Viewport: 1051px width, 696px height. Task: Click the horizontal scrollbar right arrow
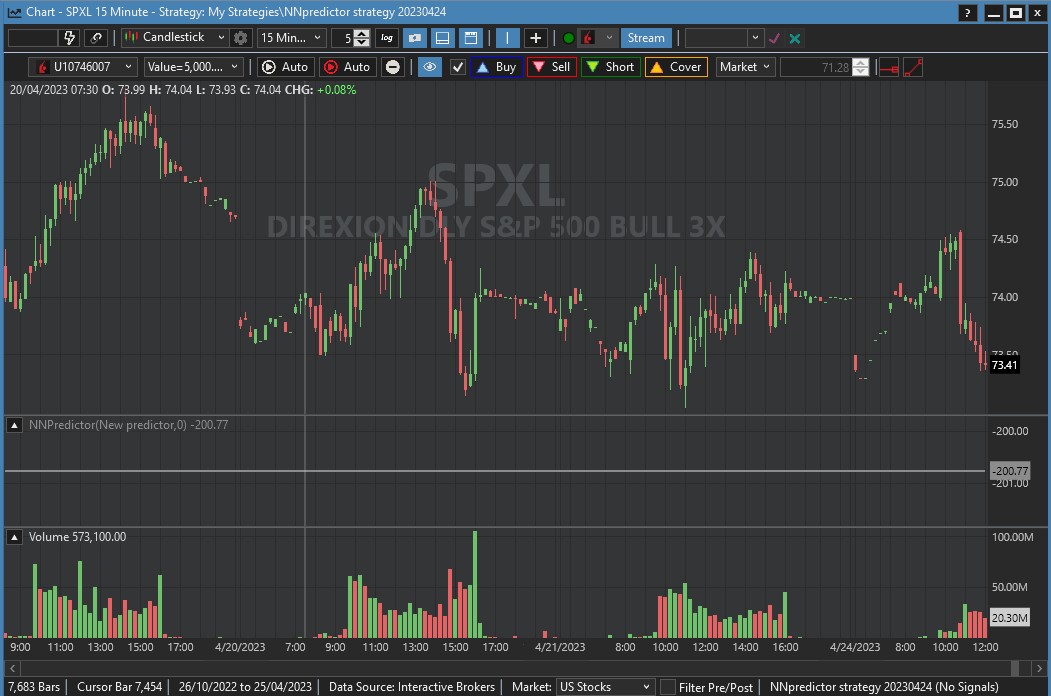click(1039, 668)
